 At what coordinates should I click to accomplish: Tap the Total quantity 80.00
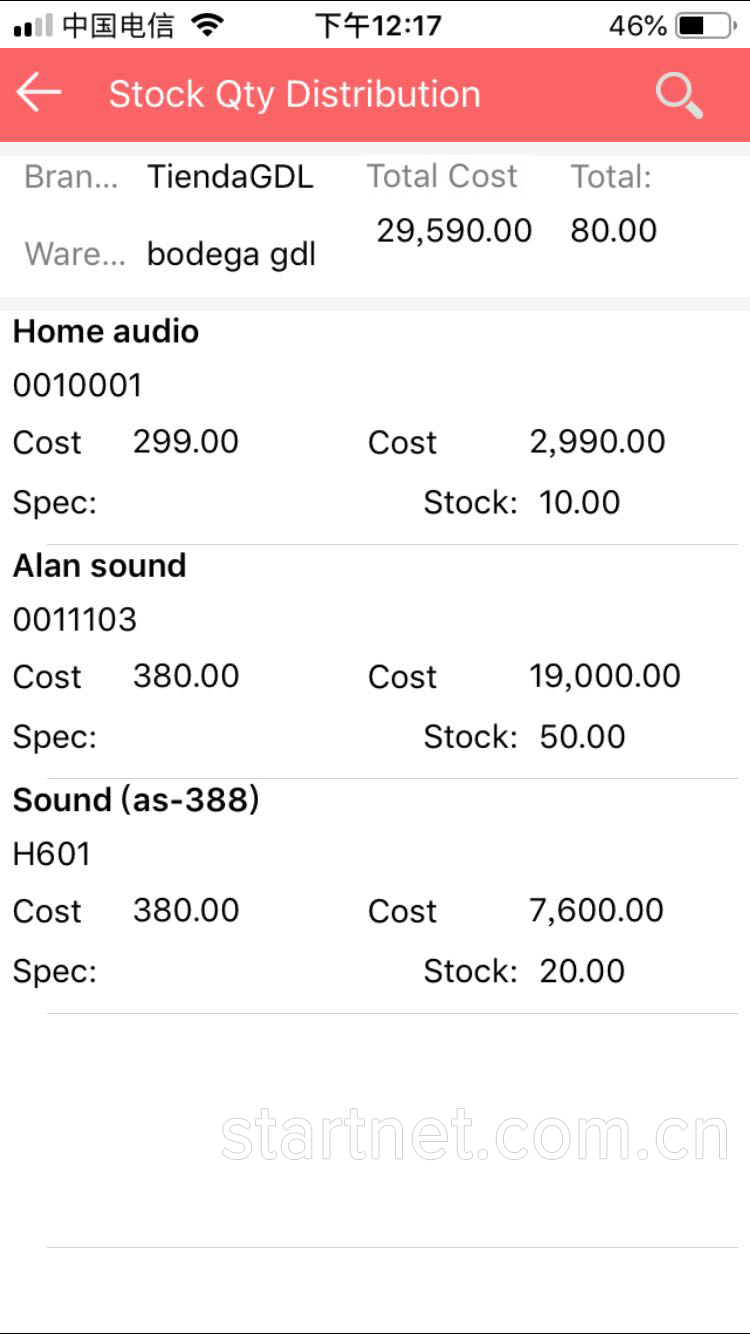click(x=614, y=230)
